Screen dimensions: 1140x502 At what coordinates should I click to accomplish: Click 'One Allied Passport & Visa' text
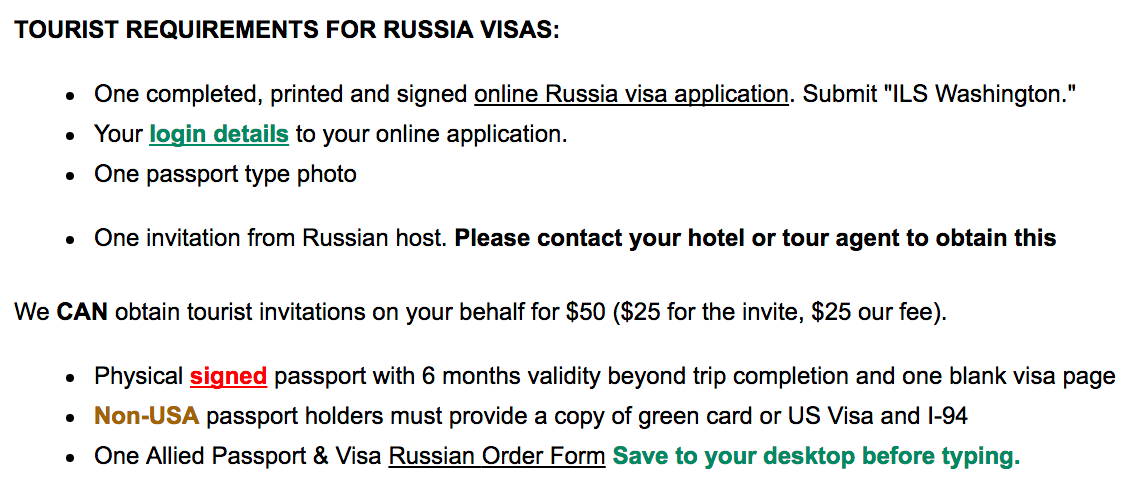238,456
